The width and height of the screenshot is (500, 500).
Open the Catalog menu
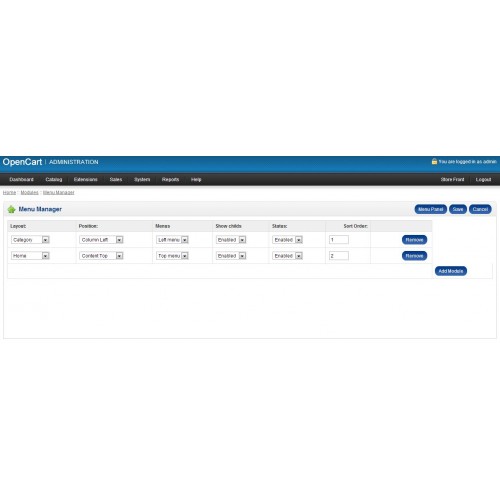pyautogui.click(x=54, y=179)
